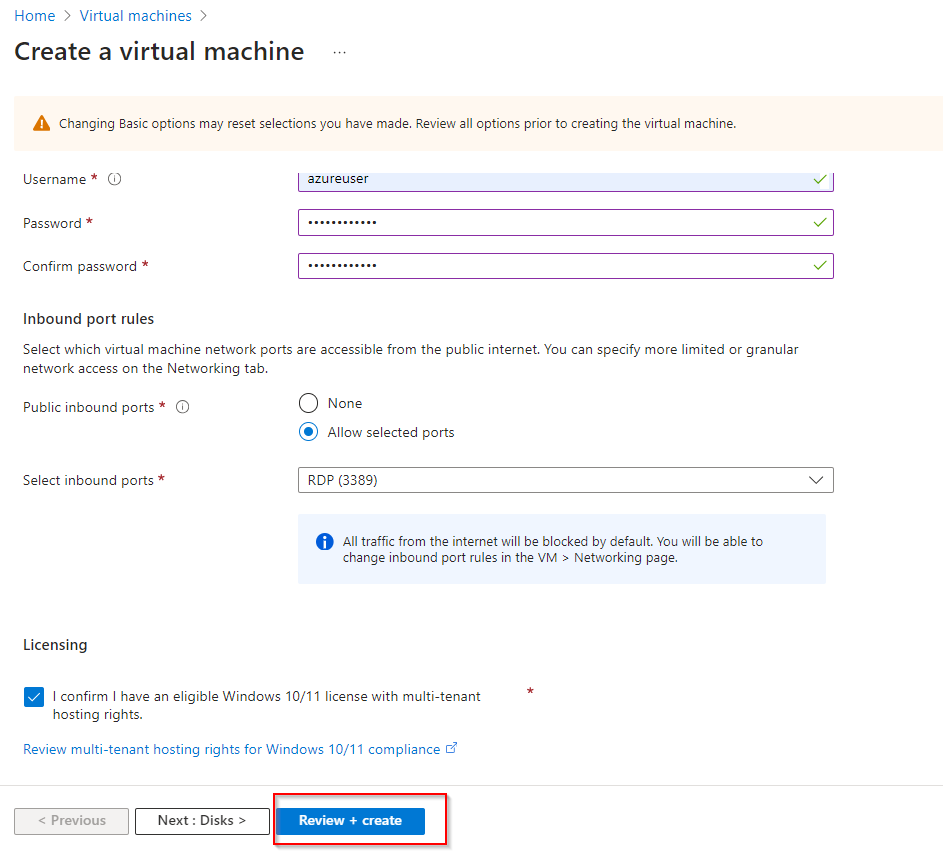
Task: Focus the Confirm password field
Action: tap(565, 266)
